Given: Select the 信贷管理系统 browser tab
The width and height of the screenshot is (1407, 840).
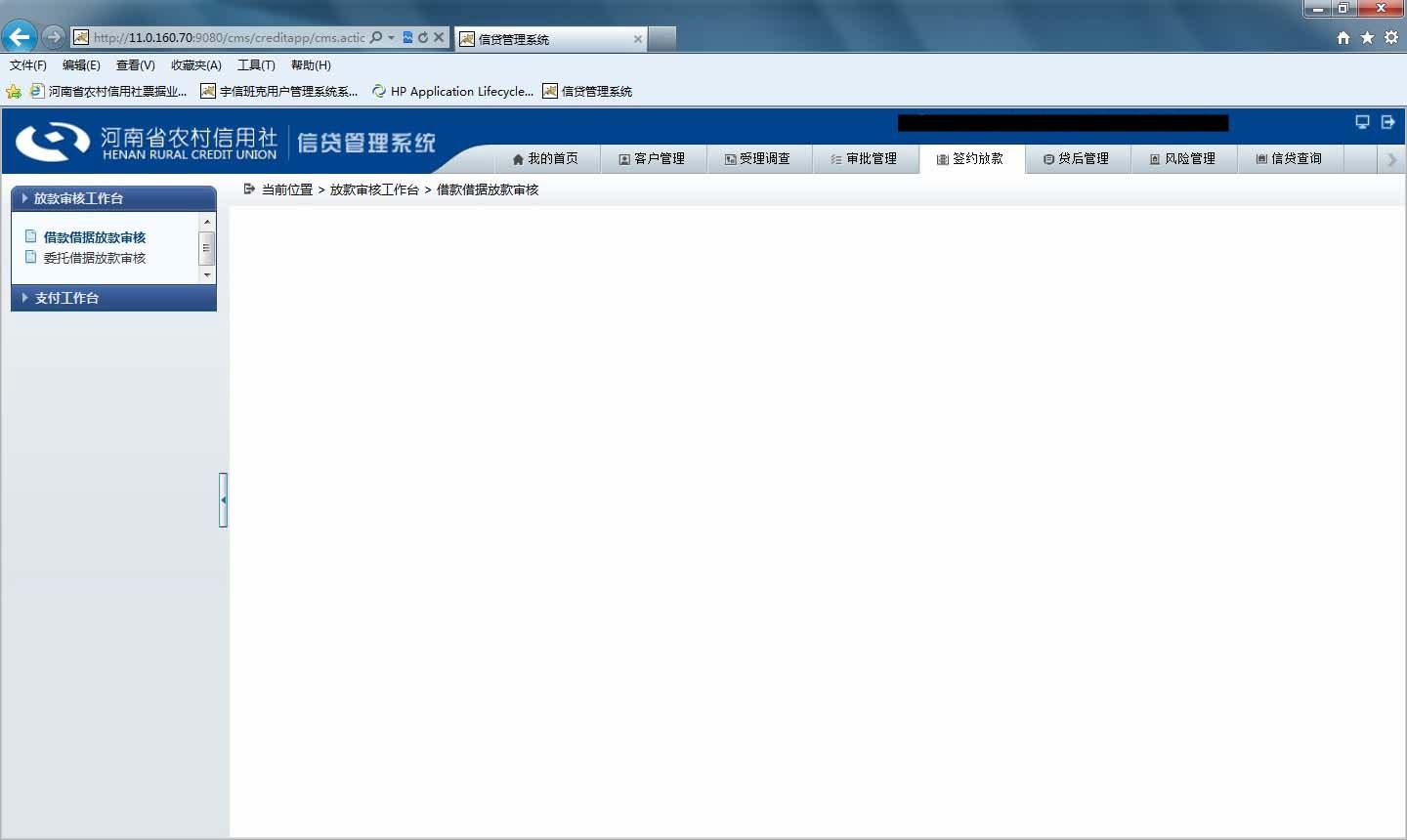Looking at the screenshot, I should (x=550, y=39).
